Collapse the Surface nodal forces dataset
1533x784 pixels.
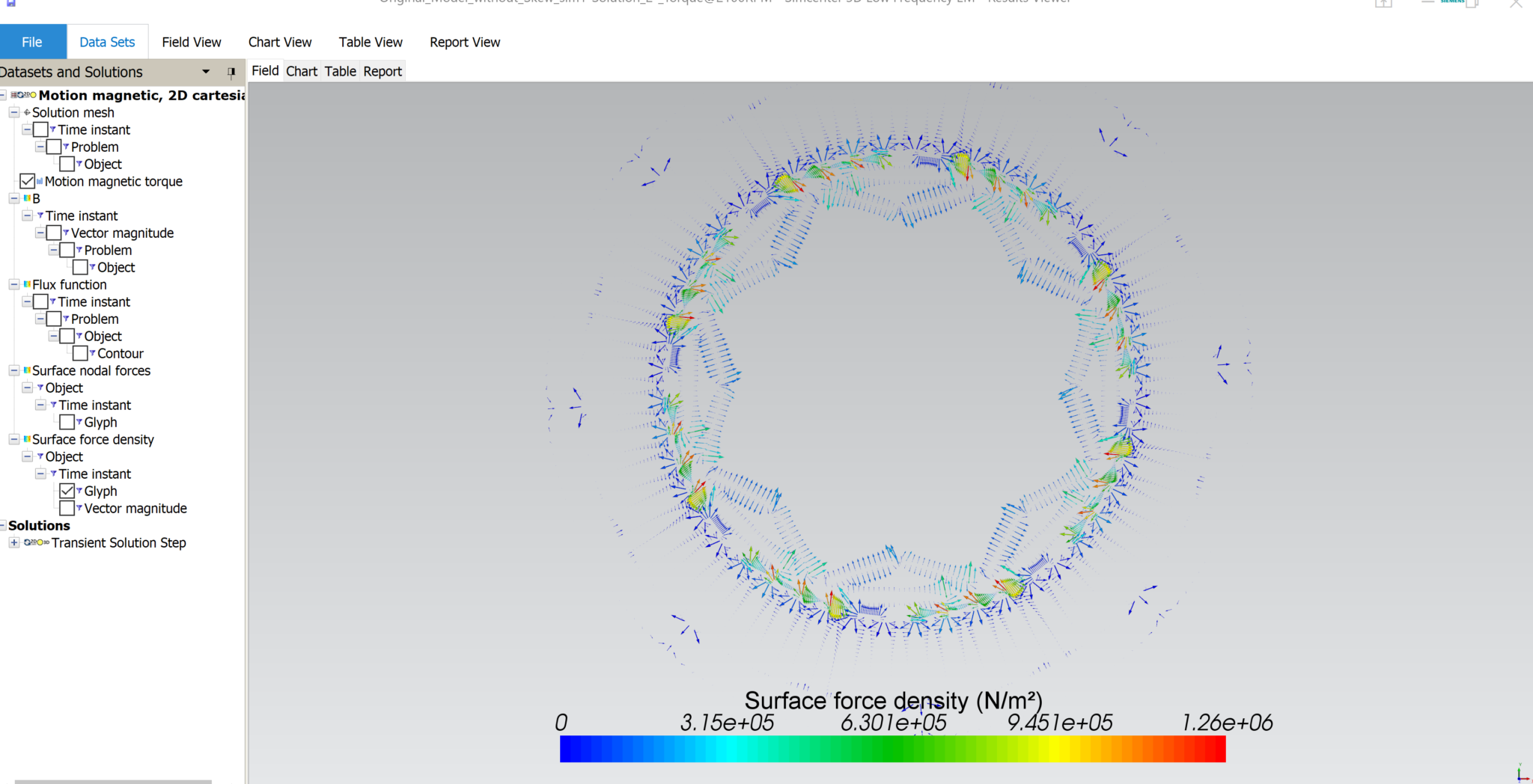pos(13,370)
